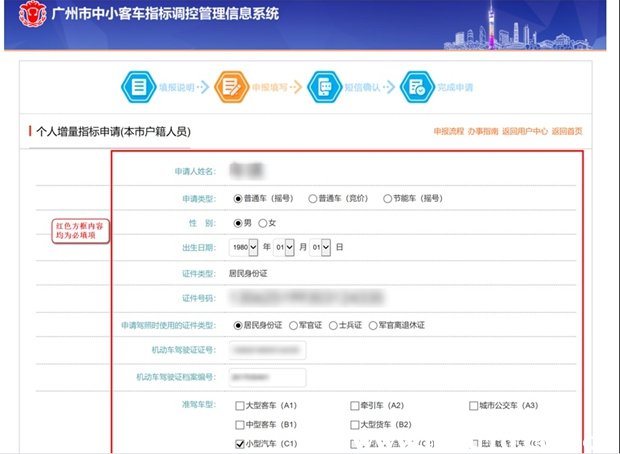Select 军官证 as the license ID type
Viewport: 620px width, 454px height.
(292, 325)
